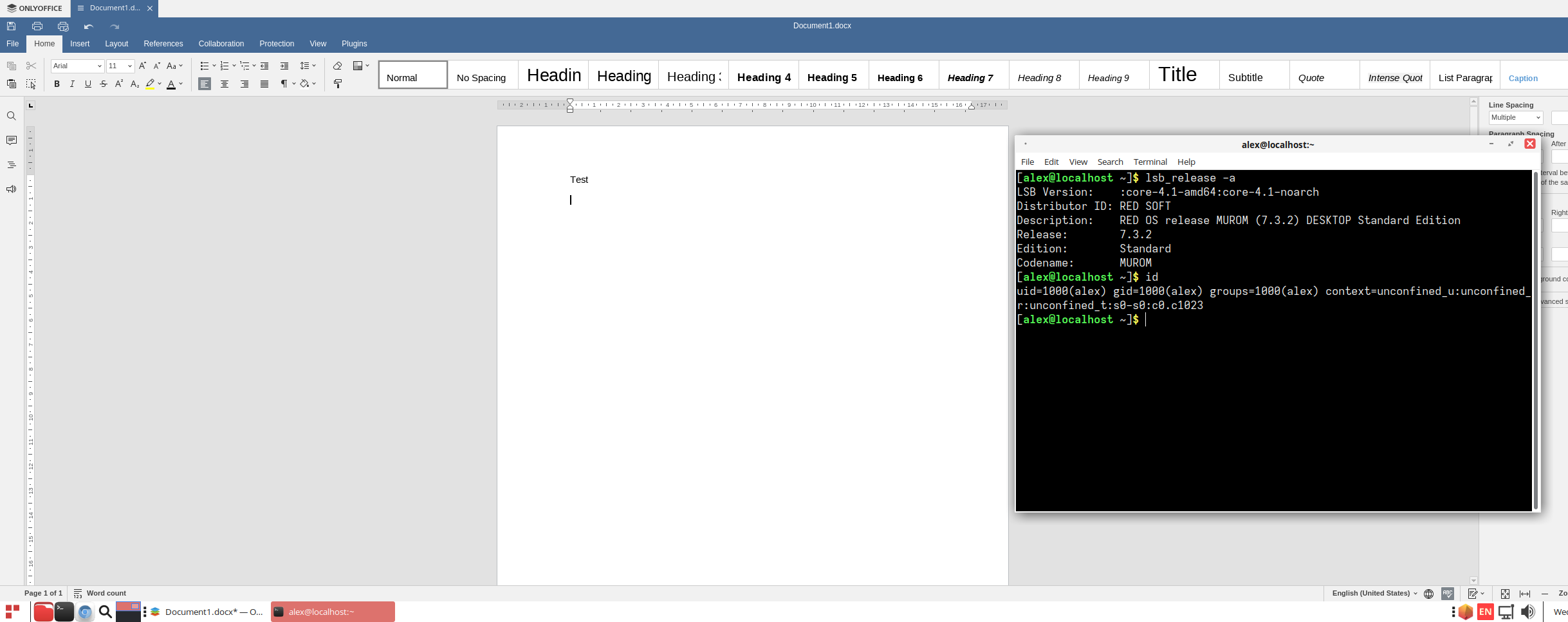Open the Find search icon in left sidebar
This screenshot has height=622, width=1568.
point(12,116)
